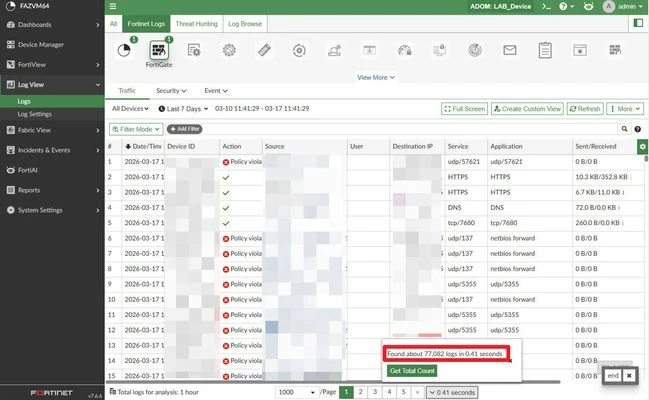Open the admin user avatar menu
The image size is (649, 400).
(x=623, y=6)
